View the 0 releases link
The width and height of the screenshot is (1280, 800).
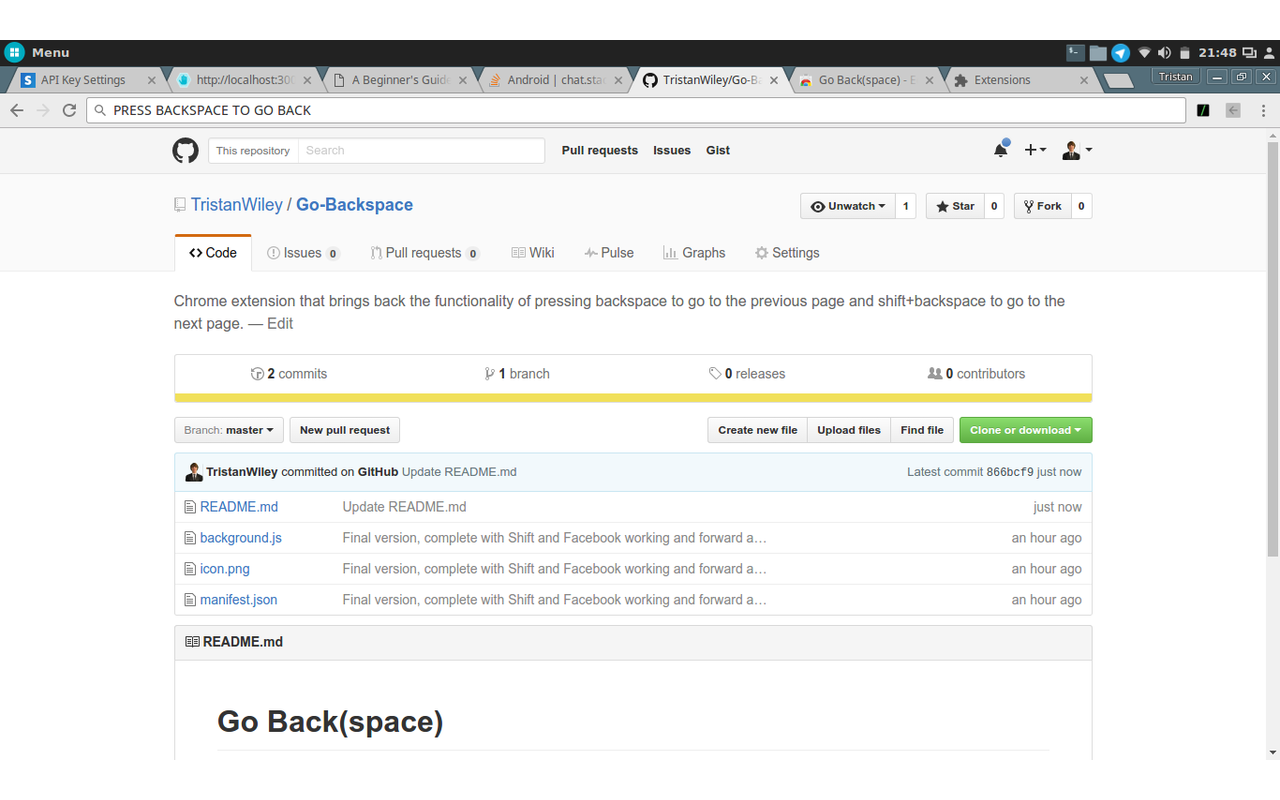747,374
